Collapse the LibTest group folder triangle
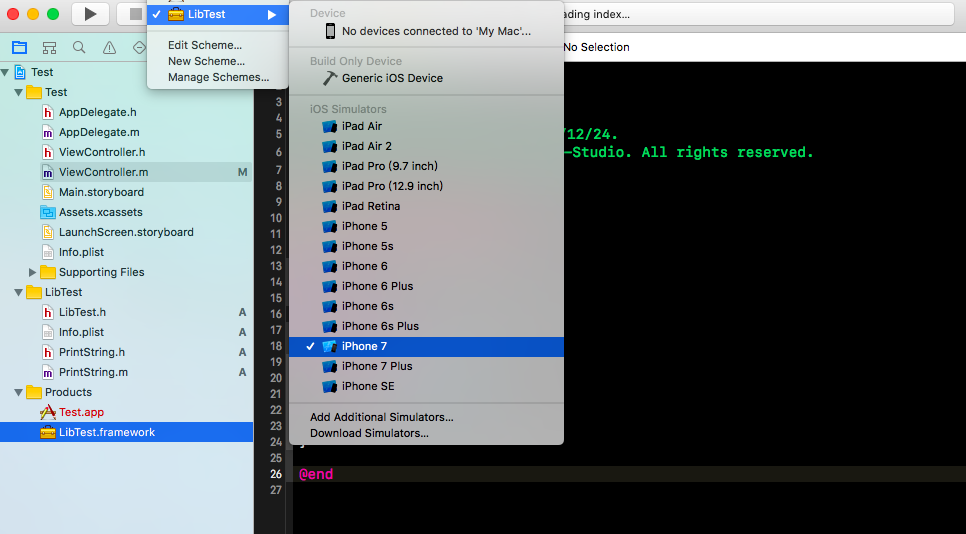 tap(18, 293)
